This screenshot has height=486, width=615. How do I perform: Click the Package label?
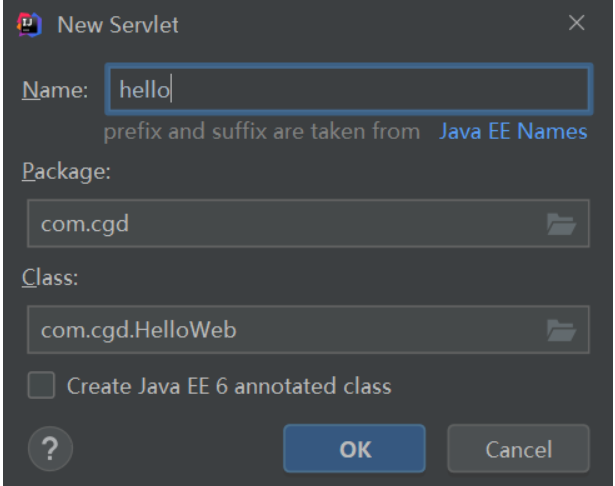tap(66, 170)
